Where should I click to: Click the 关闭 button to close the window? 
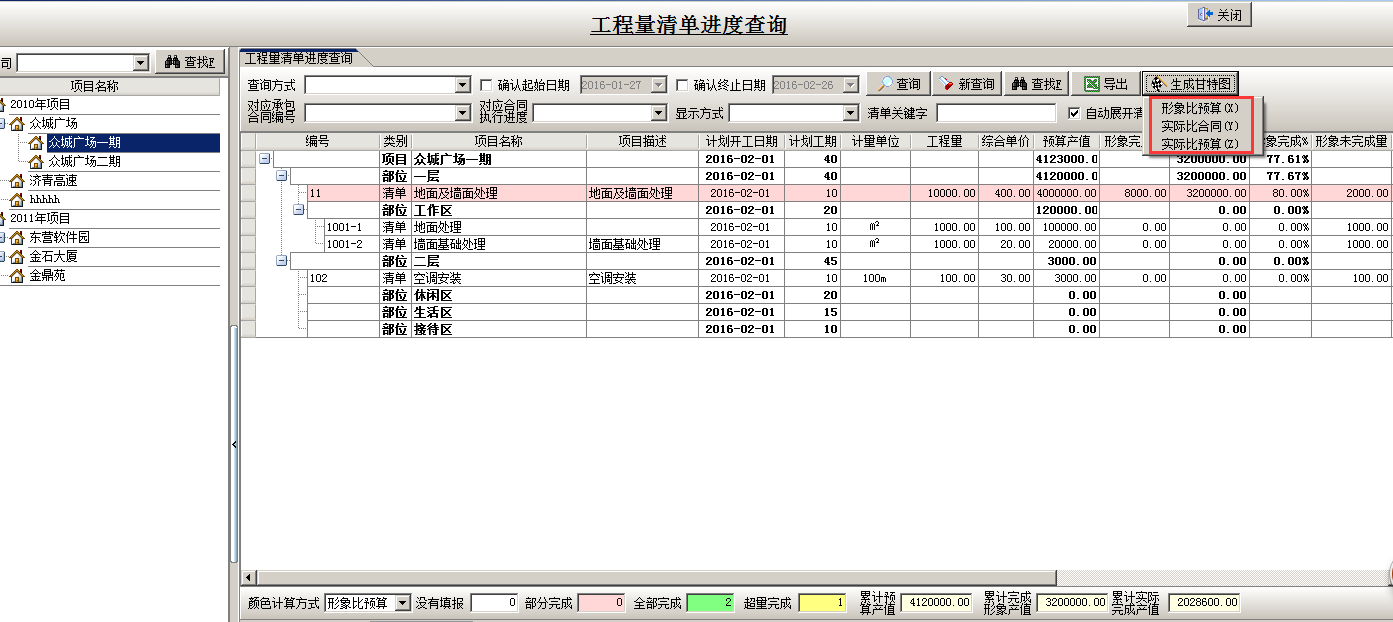coord(1218,15)
